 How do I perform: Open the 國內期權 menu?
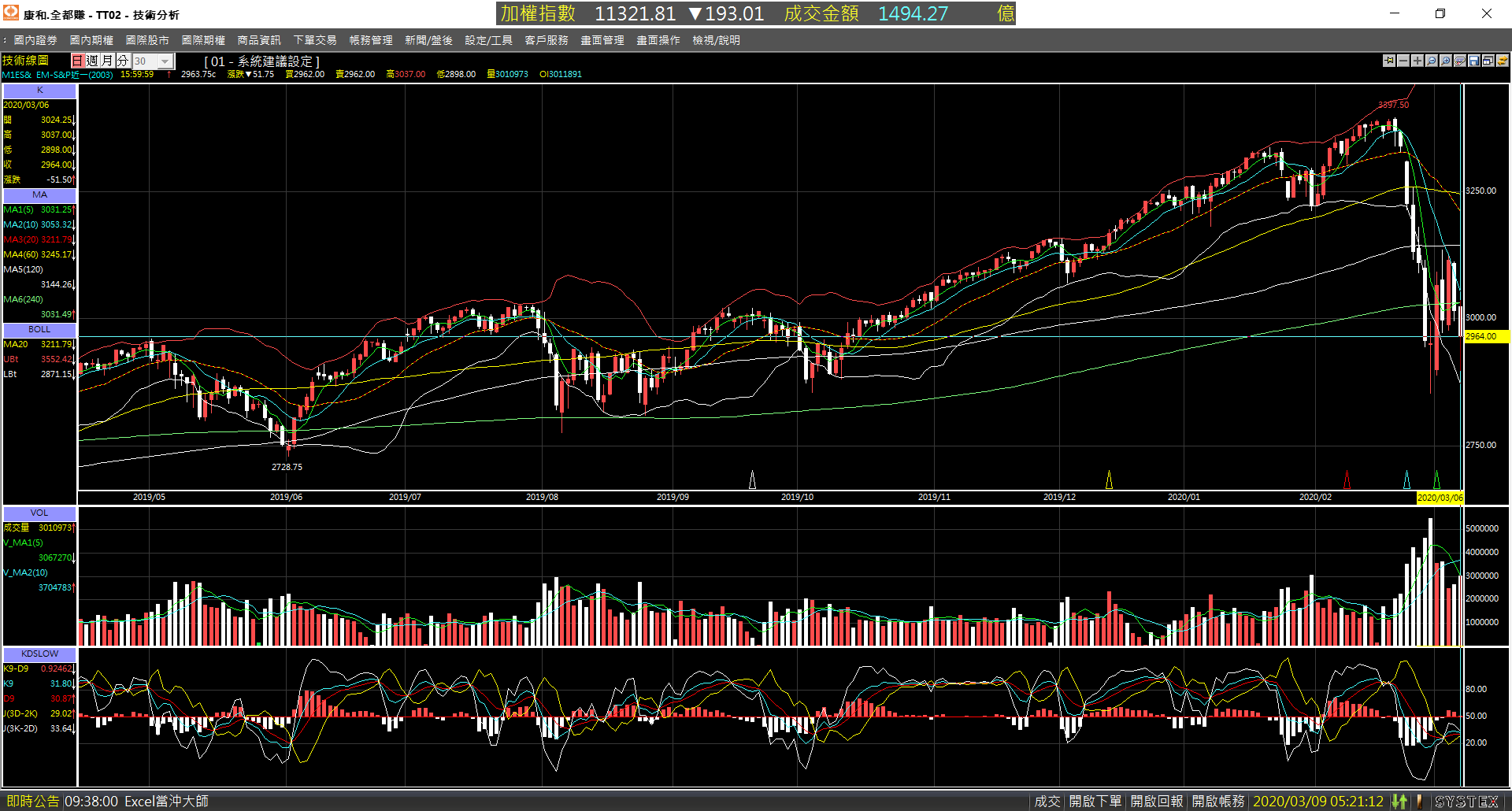[x=91, y=40]
